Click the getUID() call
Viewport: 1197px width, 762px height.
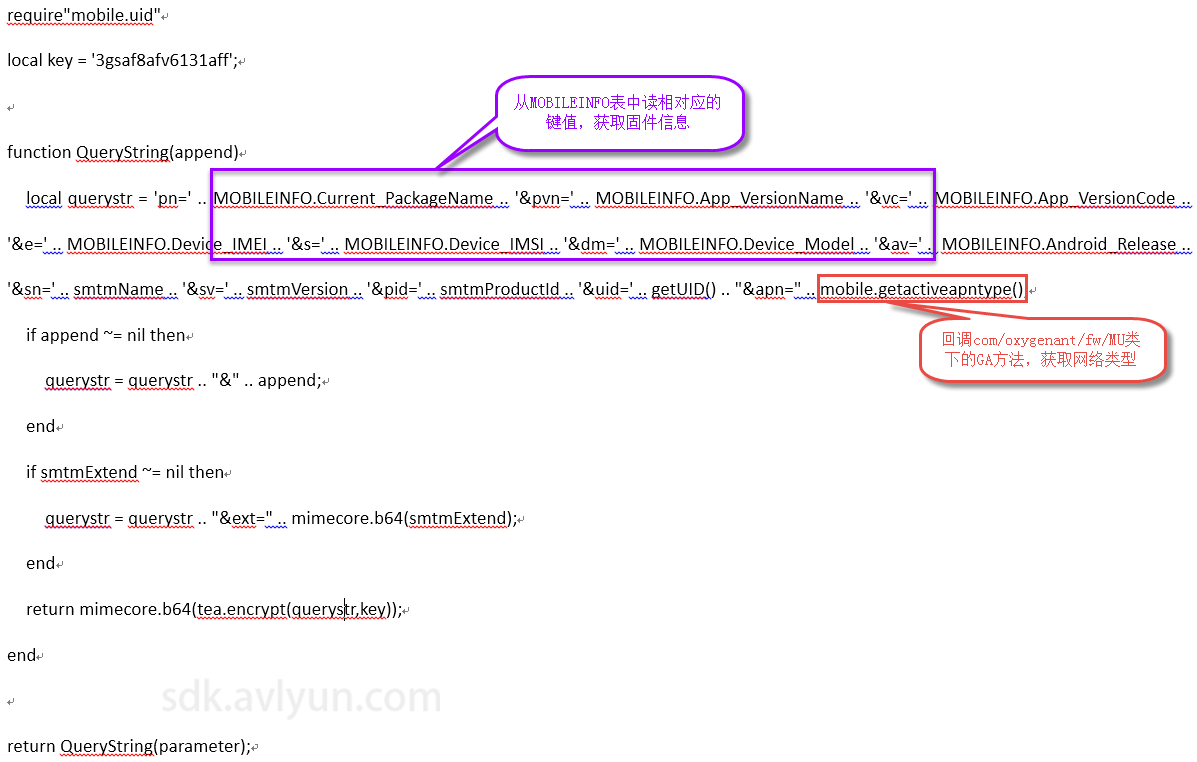click(x=683, y=289)
